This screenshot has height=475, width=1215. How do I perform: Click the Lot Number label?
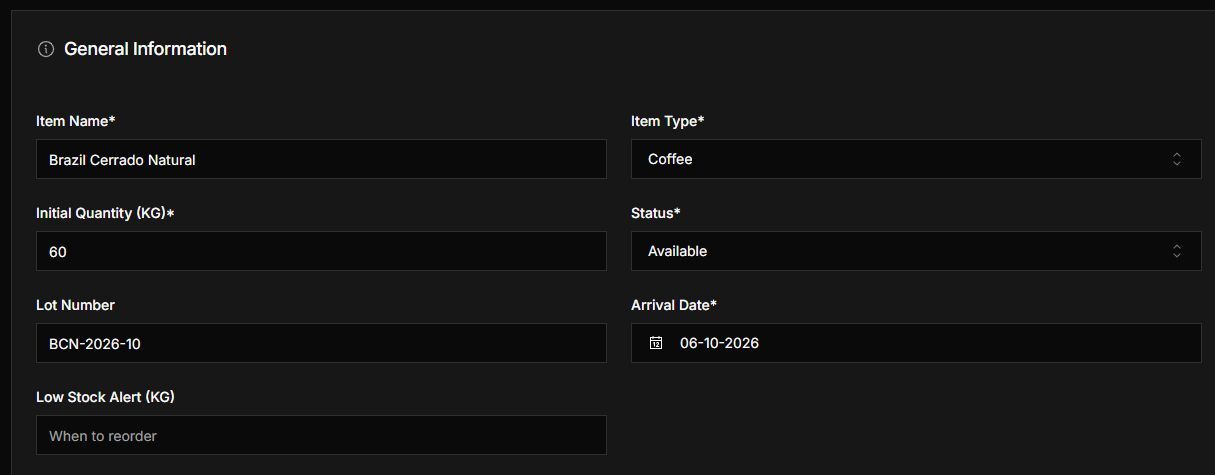(75, 305)
